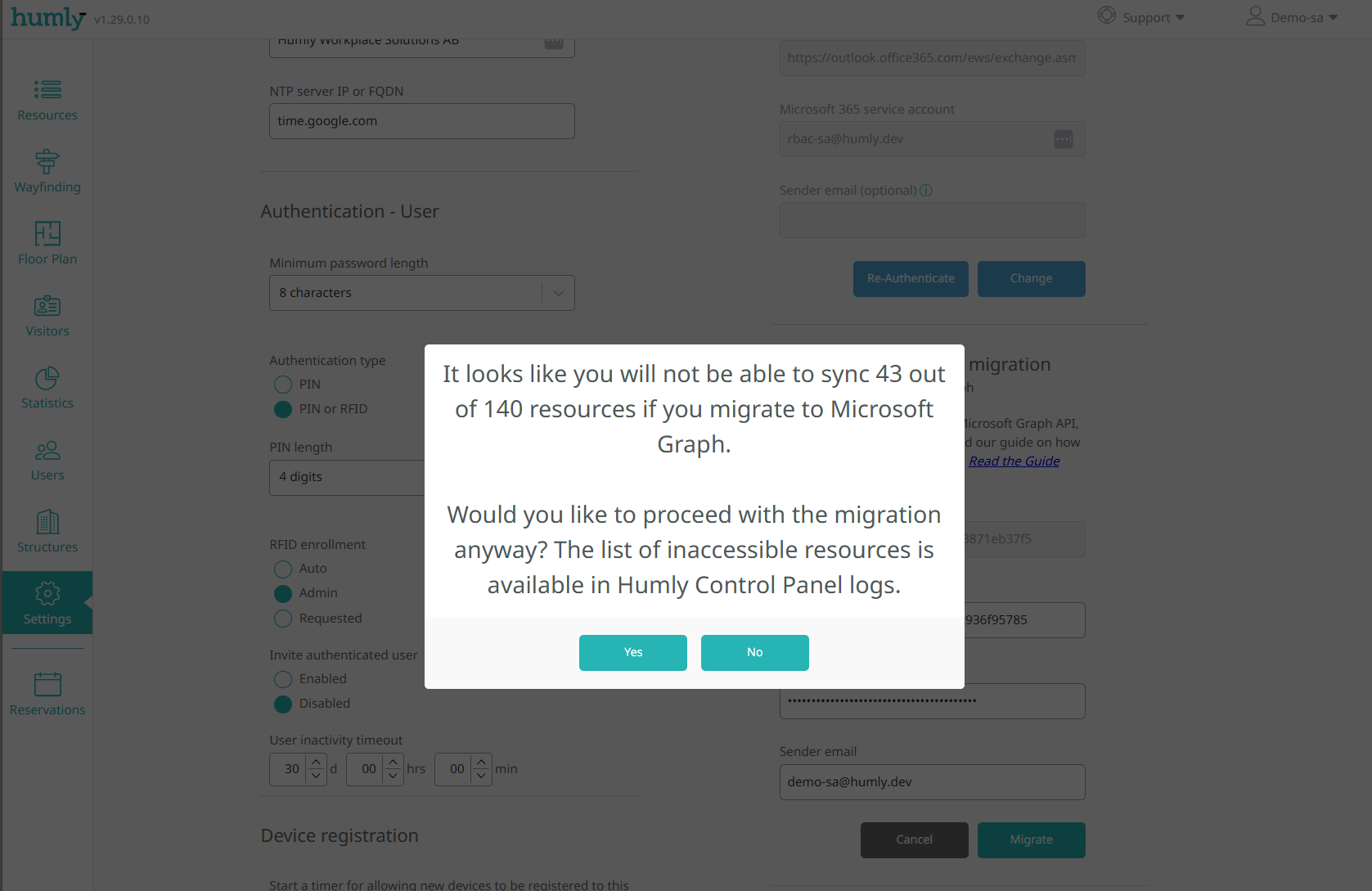Open the Support dropdown menu

coord(1141,17)
